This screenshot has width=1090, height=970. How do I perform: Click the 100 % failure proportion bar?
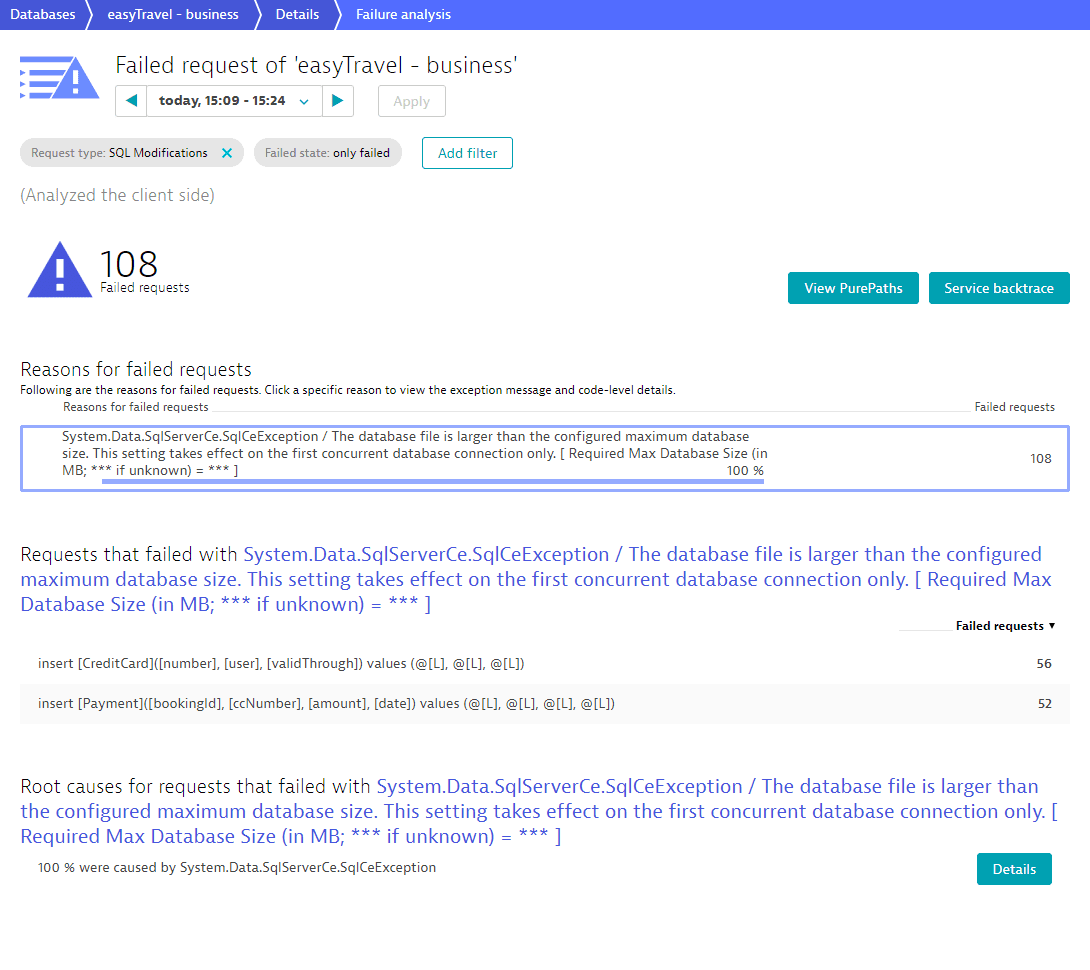click(x=432, y=480)
